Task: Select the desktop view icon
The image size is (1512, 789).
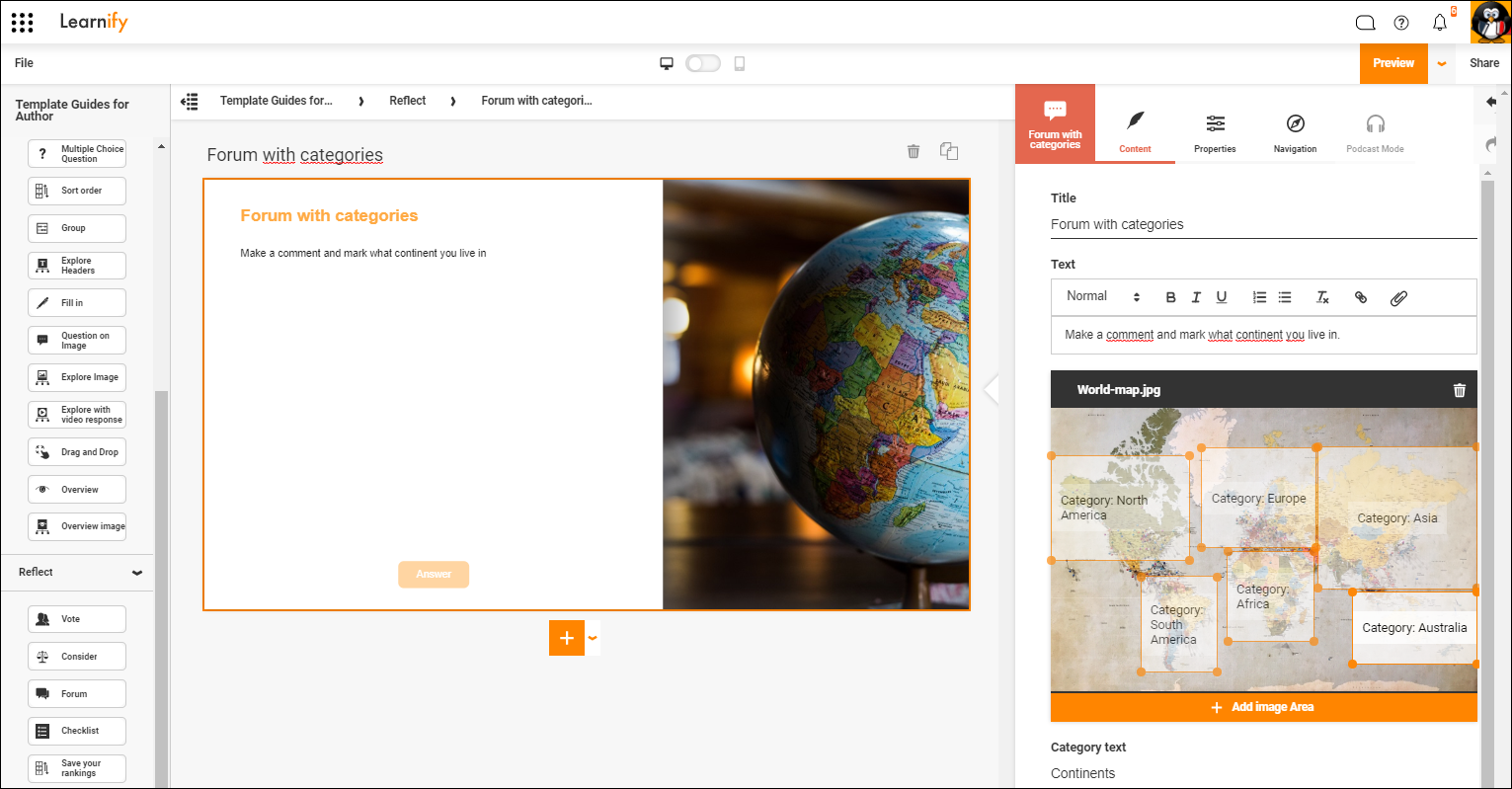Action: pos(667,63)
